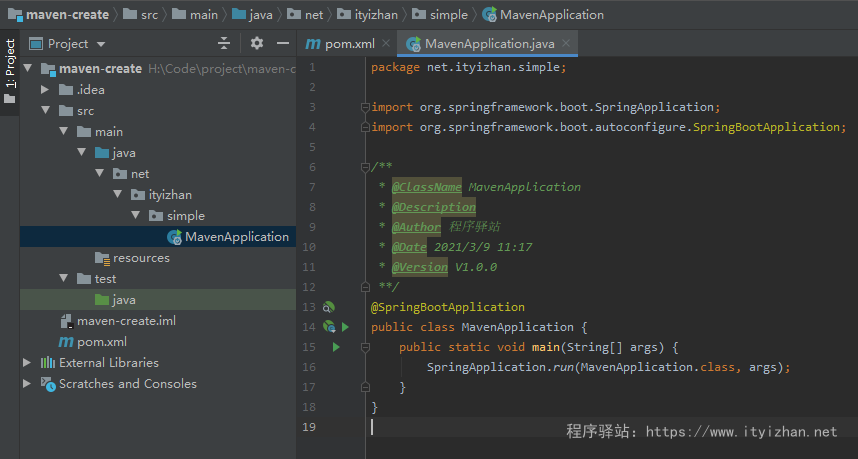The height and width of the screenshot is (459, 858).
Task: Collapse the net package arrow
Action: (100, 173)
